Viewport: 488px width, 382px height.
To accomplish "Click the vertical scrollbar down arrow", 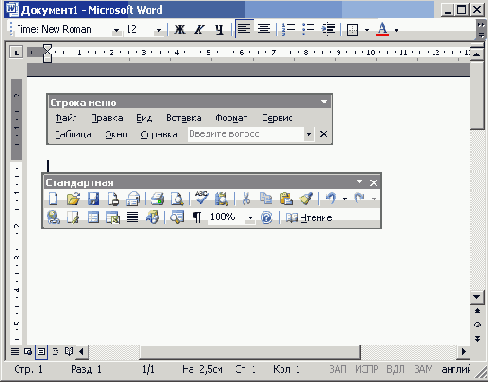I will click(477, 297).
